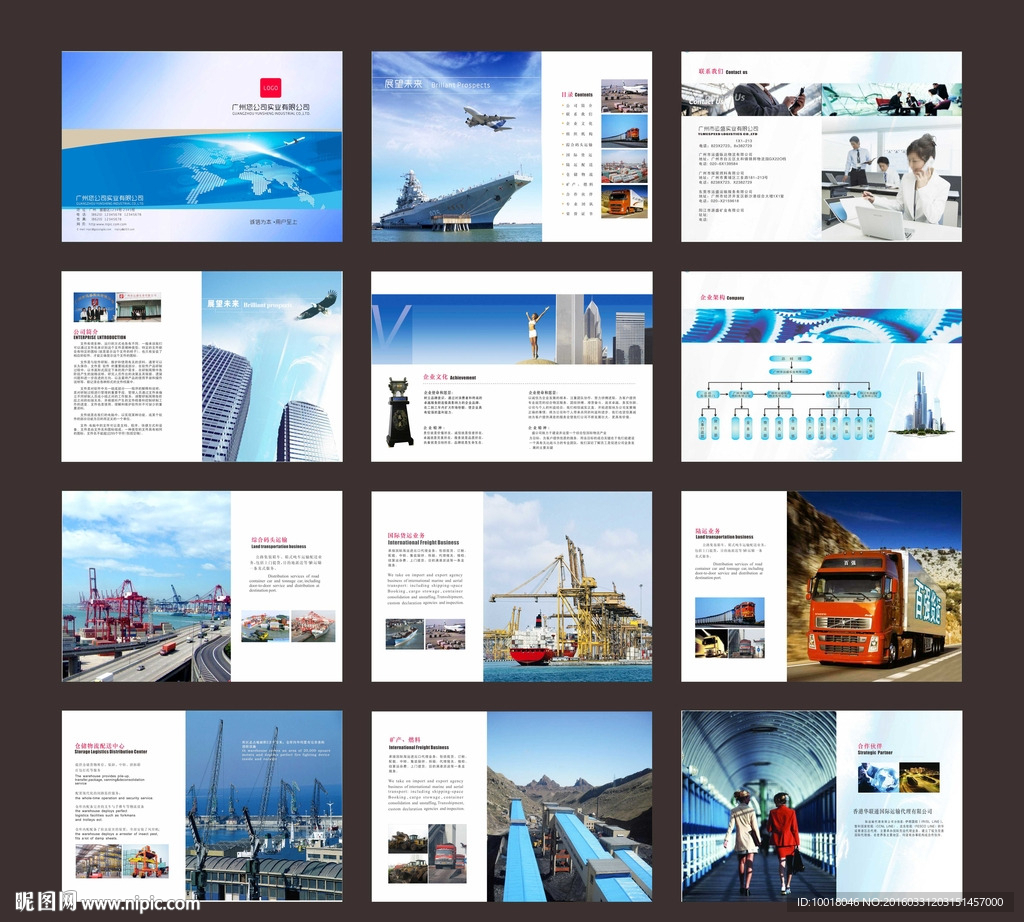Open the red locomotive thumbnail in Contents column
Screen dimensions: 1024x922
(x=624, y=131)
